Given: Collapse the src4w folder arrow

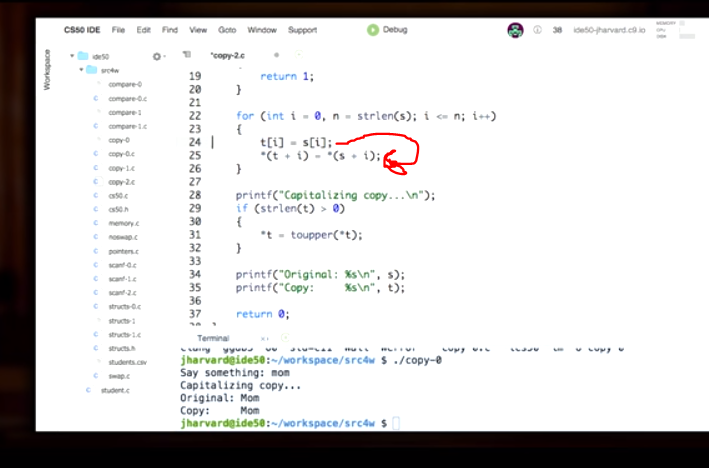Looking at the screenshot, I should coord(81,70).
